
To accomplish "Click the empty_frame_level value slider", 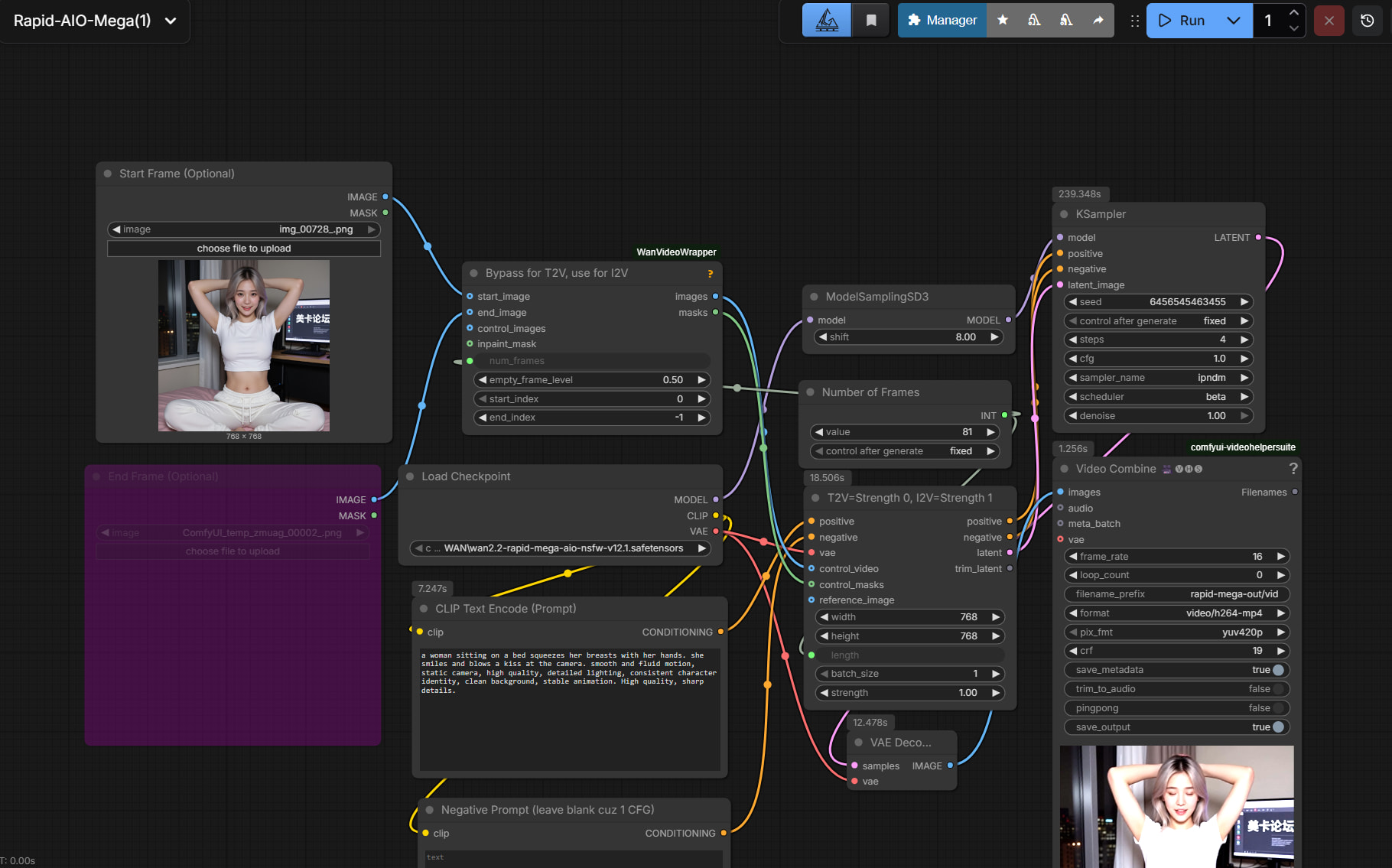I will 591,380.
